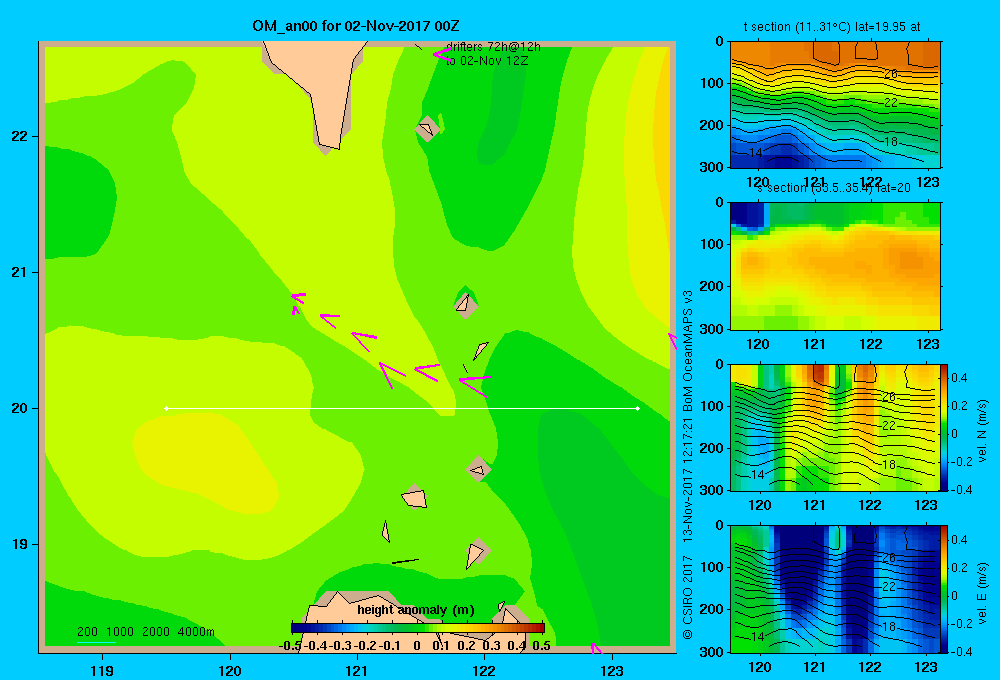1000x680 pixels.
Task: Click the '26' isotherm label in temperature section
Action: pos(890,74)
